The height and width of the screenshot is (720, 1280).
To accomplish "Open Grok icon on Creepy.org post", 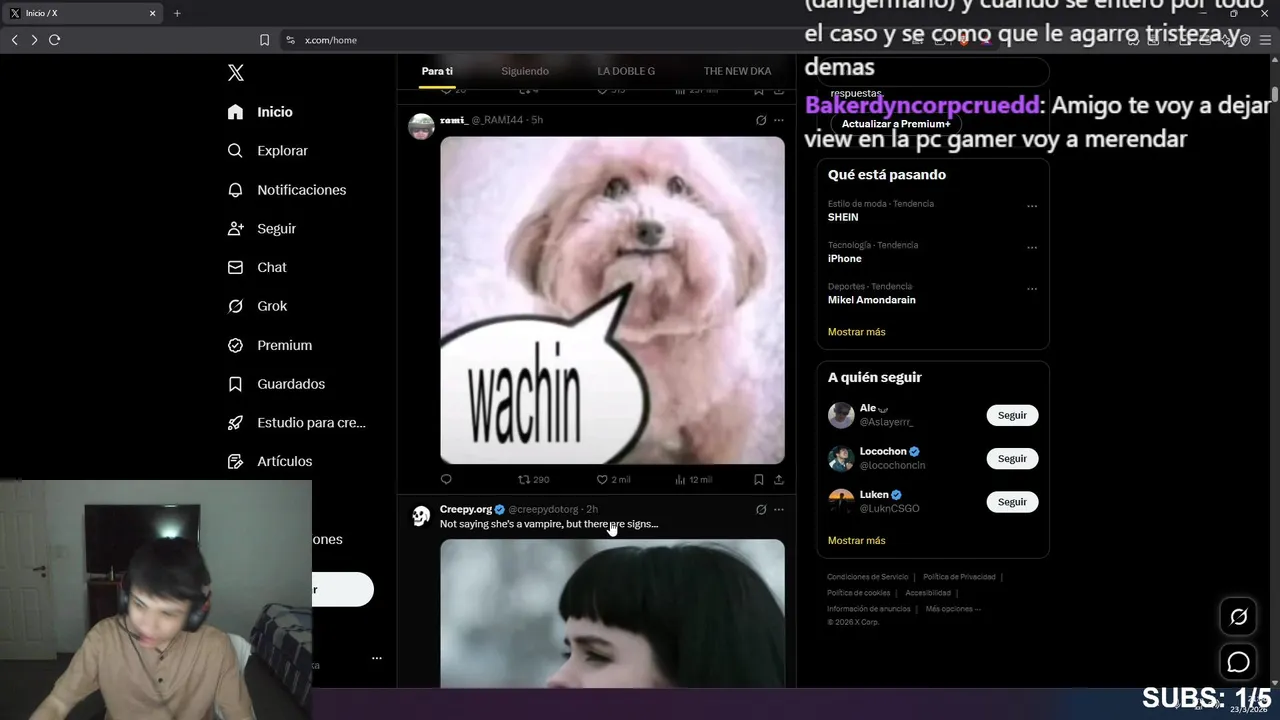I will pos(761,510).
